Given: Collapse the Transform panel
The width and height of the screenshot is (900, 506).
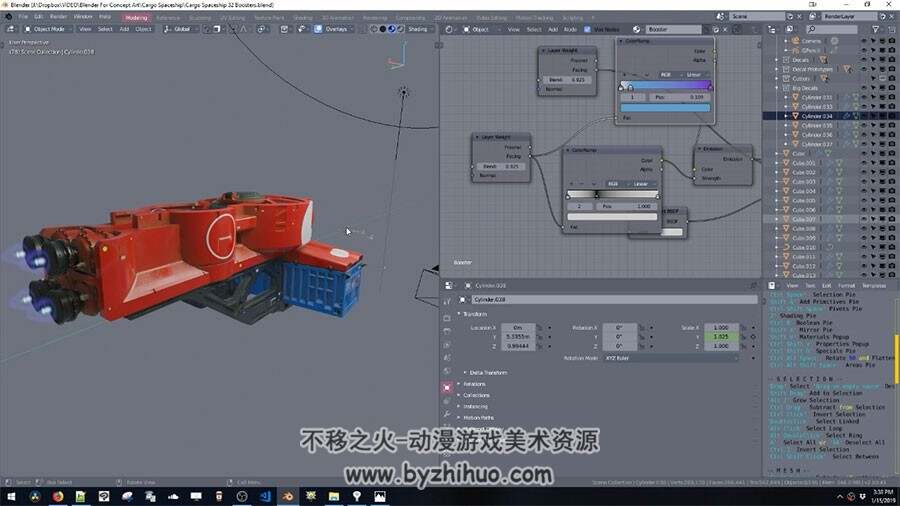Looking at the screenshot, I should pyautogui.click(x=459, y=314).
